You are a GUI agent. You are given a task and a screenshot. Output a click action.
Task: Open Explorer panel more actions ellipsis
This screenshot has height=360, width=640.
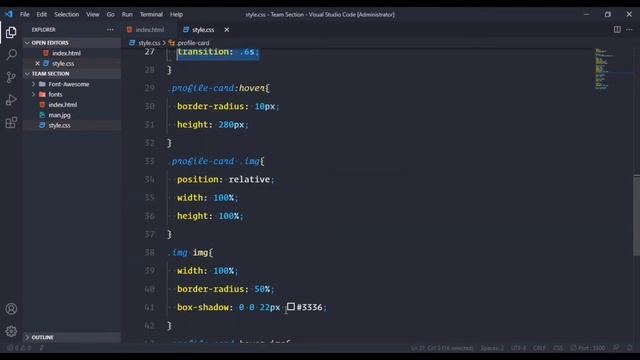coord(110,30)
